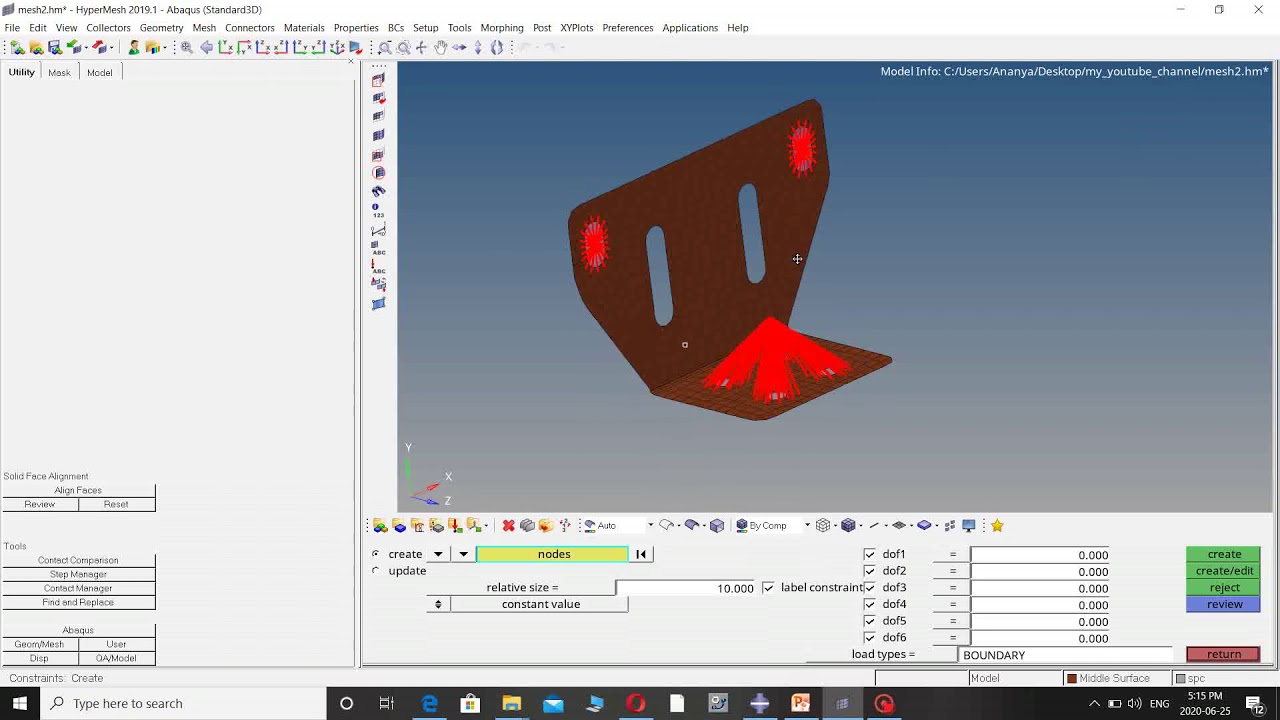Click the Middle Surface component color swatch
Image resolution: width=1280 pixels, height=720 pixels.
point(1071,678)
